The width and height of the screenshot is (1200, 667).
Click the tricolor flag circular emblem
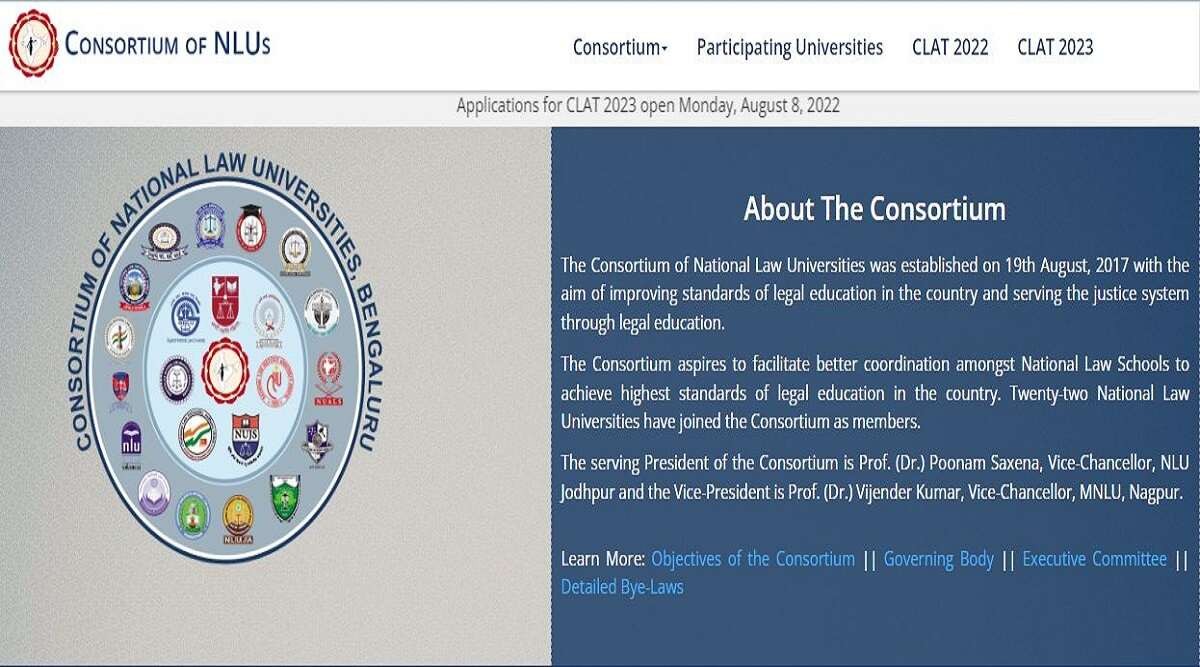click(x=197, y=433)
